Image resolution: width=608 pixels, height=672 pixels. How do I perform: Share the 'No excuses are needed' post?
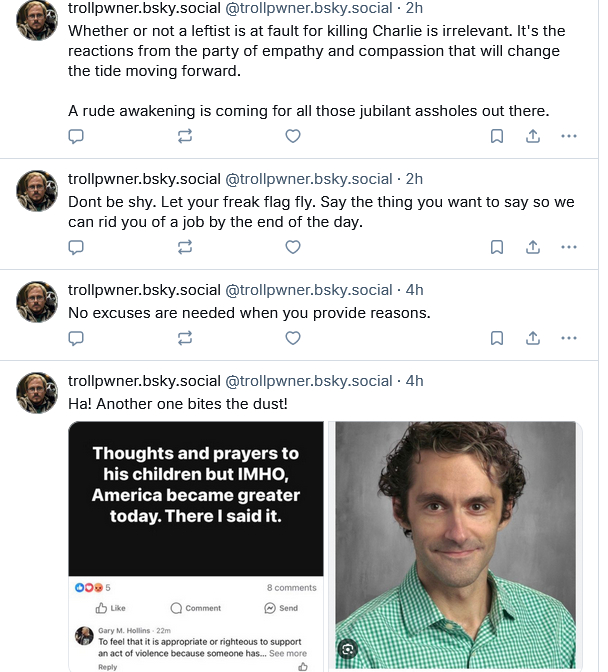533,338
